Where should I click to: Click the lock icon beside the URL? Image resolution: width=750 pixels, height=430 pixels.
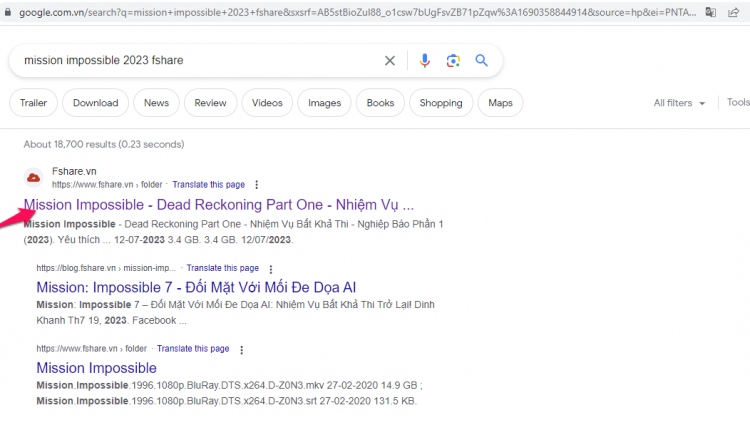[x=8, y=12]
